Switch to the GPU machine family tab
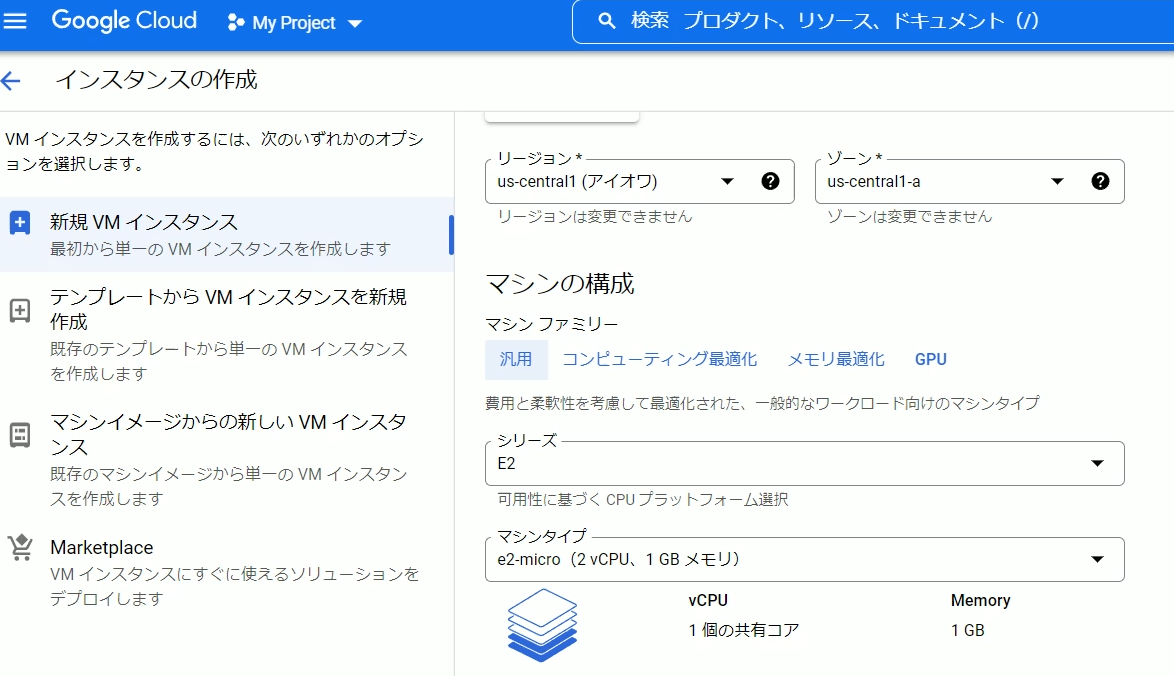 (x=930, y=358)
